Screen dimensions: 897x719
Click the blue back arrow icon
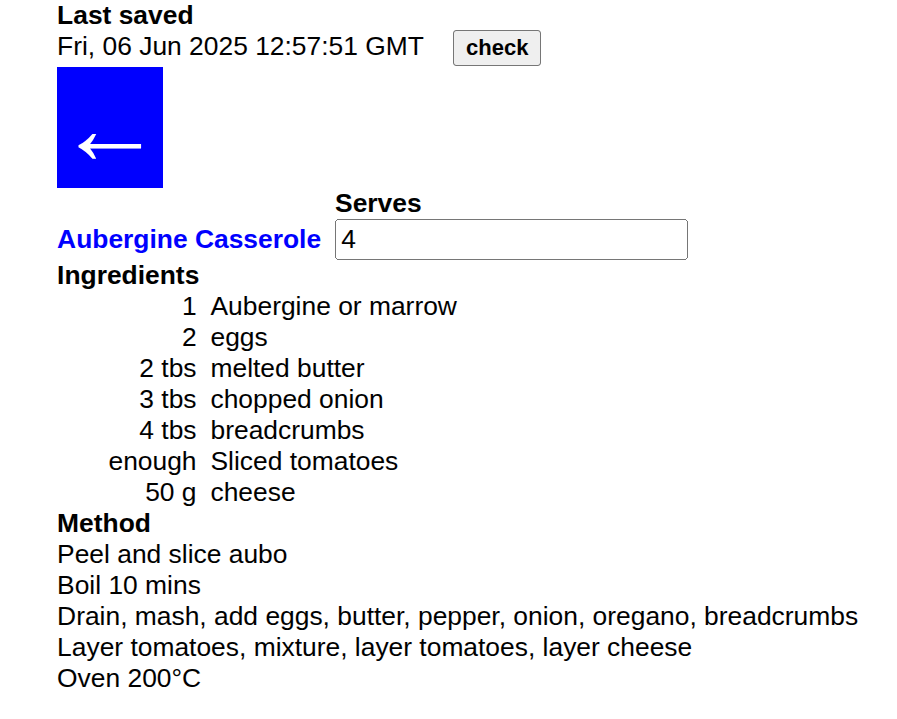coord(109,127)
